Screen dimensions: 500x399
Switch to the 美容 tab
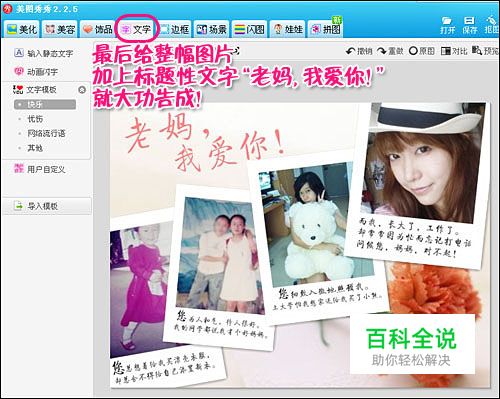tap(60, 29)
